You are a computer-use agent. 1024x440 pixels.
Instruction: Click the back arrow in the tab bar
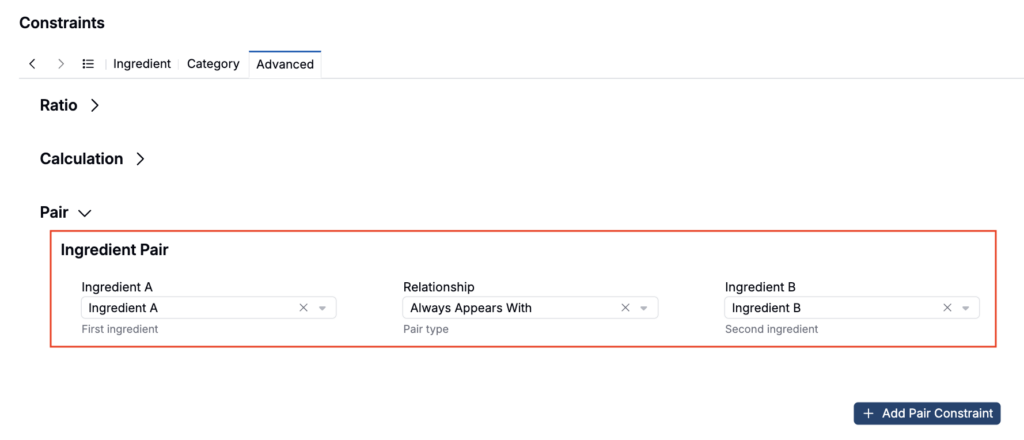pyautogui.click(x=32, y=64)
